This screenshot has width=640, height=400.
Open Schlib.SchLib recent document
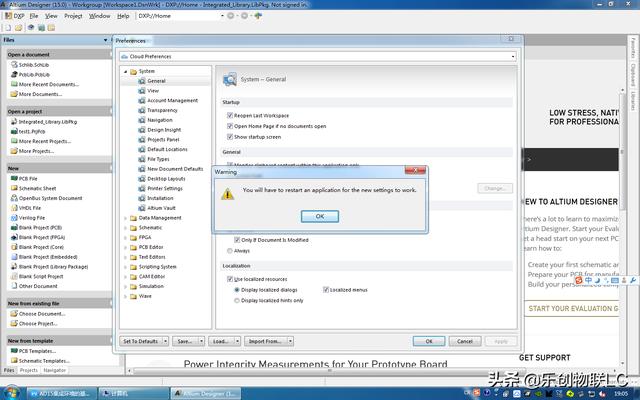pos(34,65)
